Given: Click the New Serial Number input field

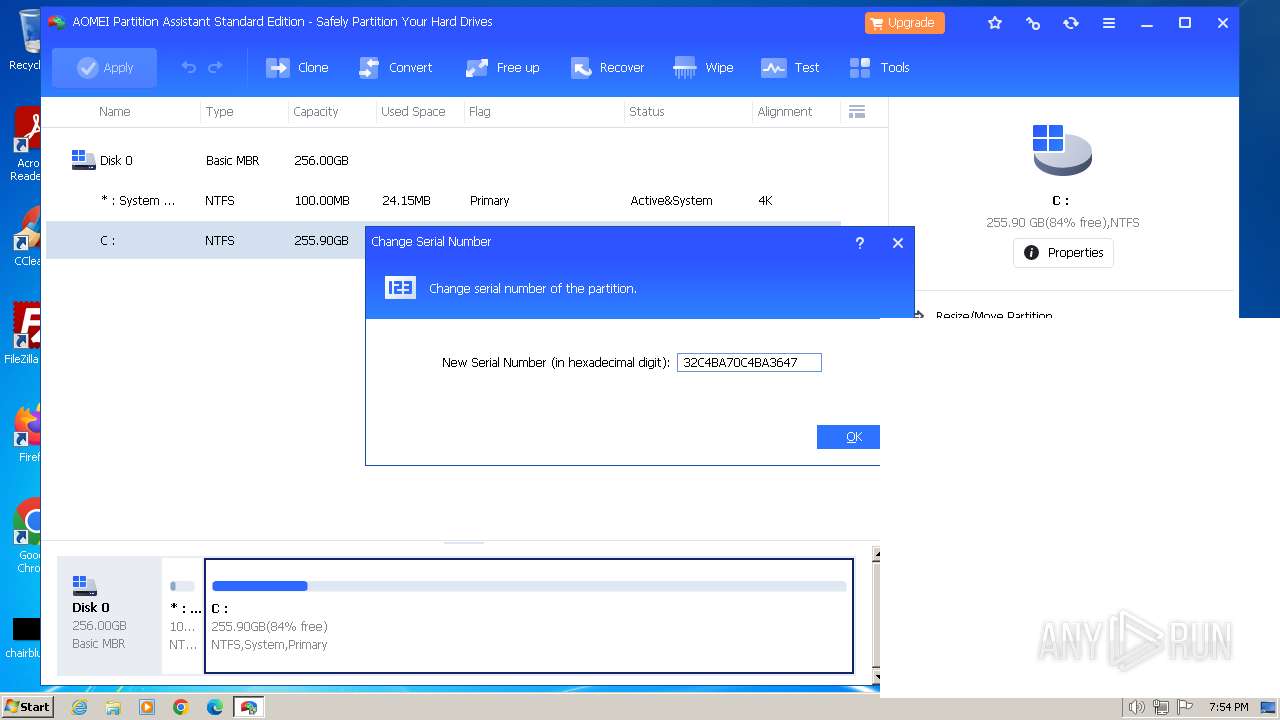Looking at the screenshot, I should point(749,362).
